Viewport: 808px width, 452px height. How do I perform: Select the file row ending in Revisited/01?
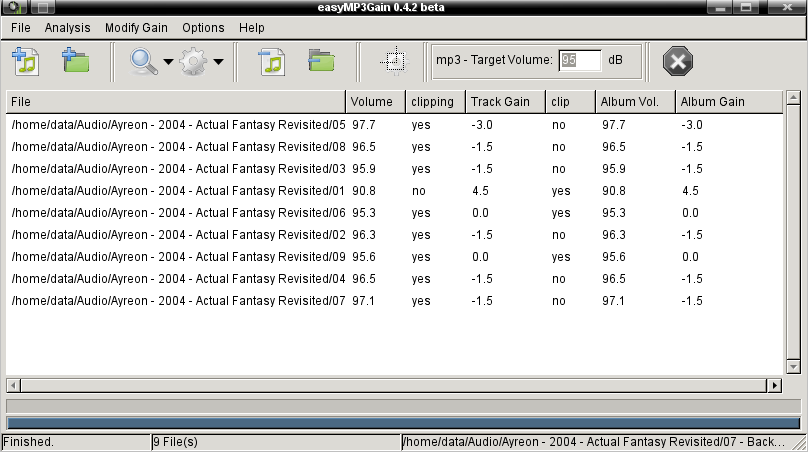pos(394,191)
